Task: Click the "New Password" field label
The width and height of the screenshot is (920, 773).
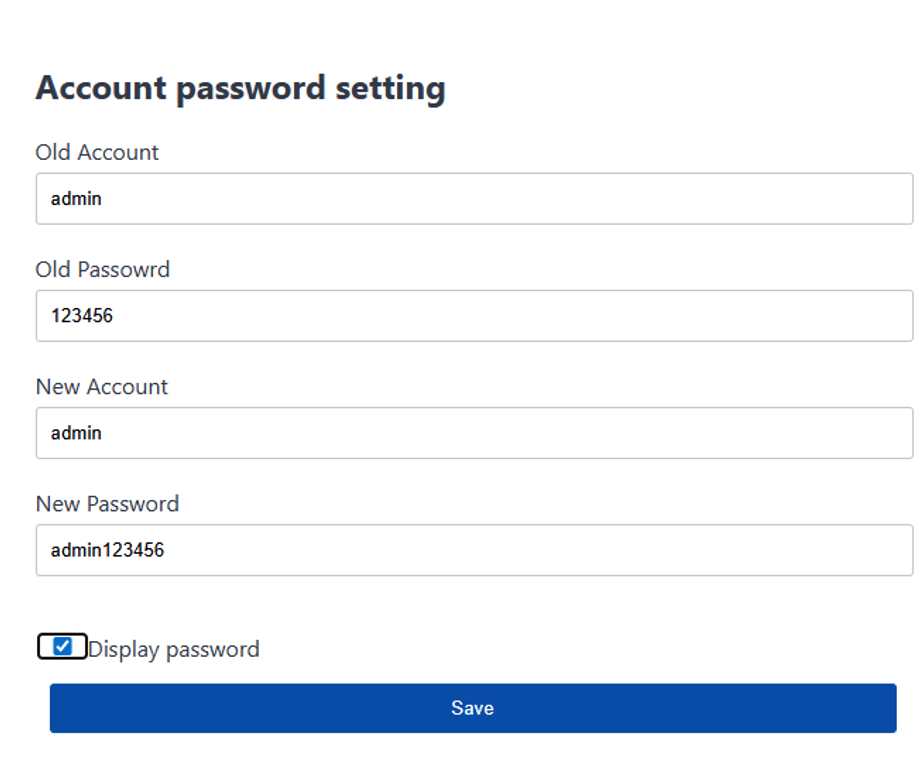Action: click(x=107, y=503)
